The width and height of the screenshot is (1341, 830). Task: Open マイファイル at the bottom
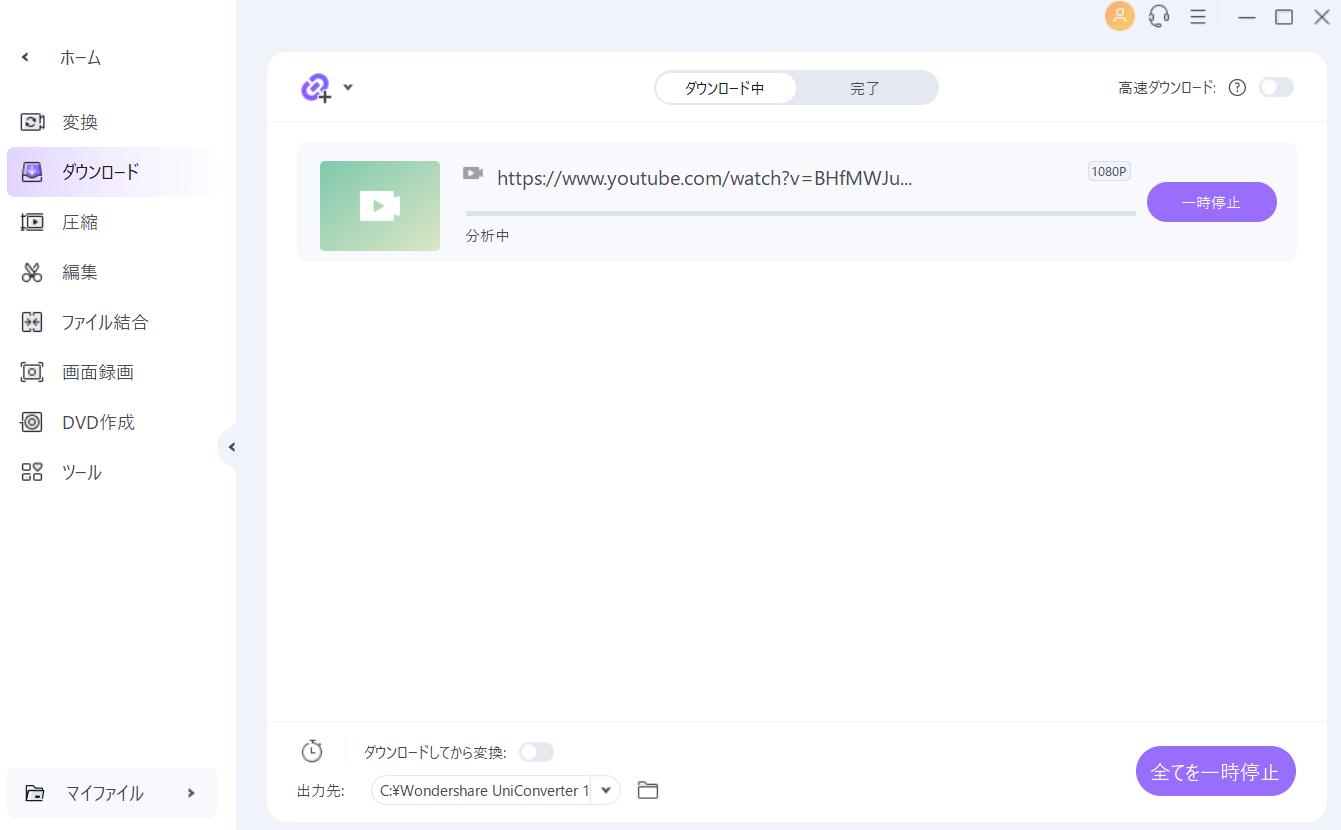tap(111, 793)
